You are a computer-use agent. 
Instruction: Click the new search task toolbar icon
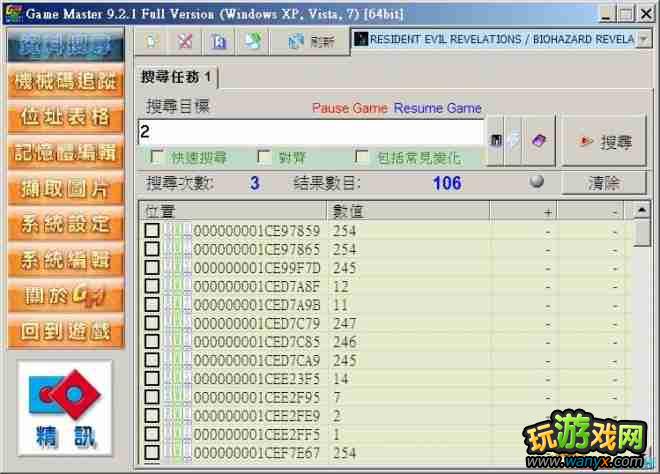coord(151,41)
